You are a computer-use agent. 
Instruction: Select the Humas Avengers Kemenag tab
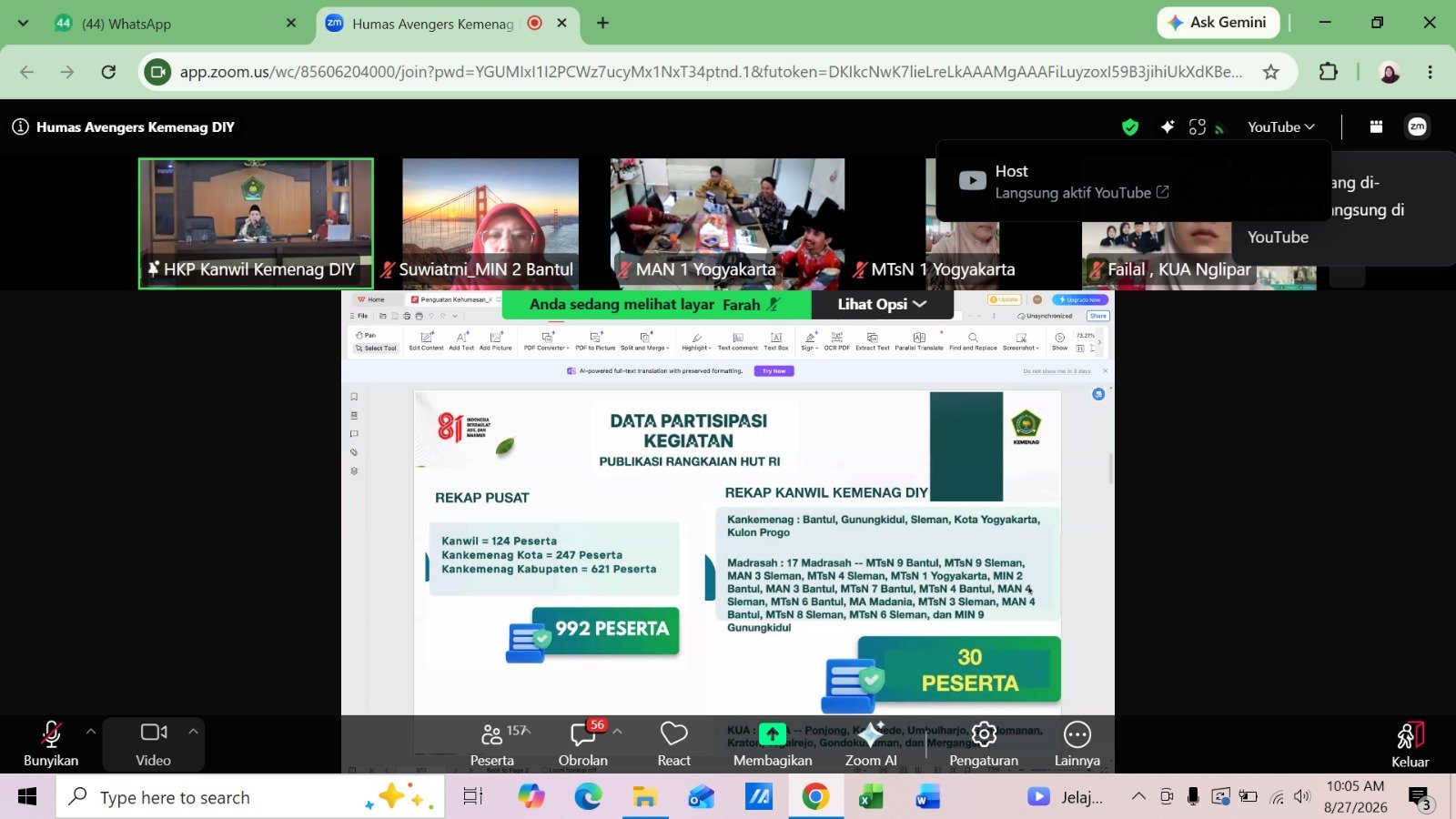(448, 24)
